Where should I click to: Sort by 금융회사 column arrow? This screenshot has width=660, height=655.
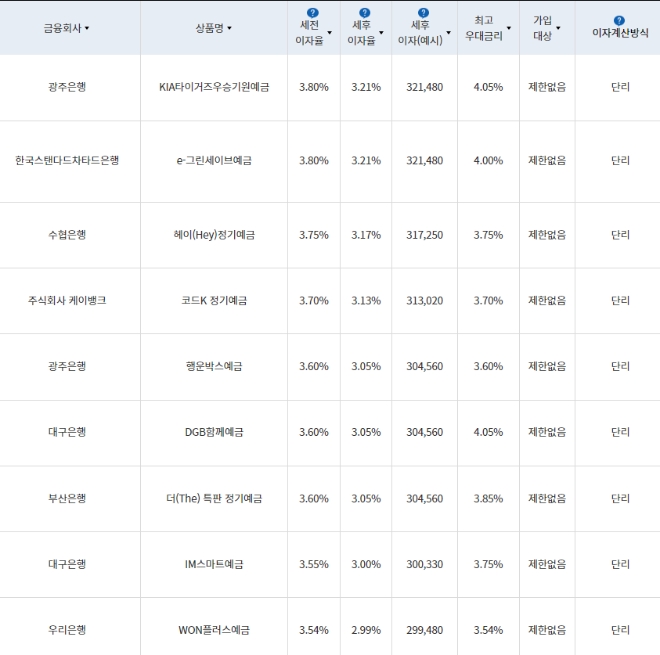click(x=87, y=28)
